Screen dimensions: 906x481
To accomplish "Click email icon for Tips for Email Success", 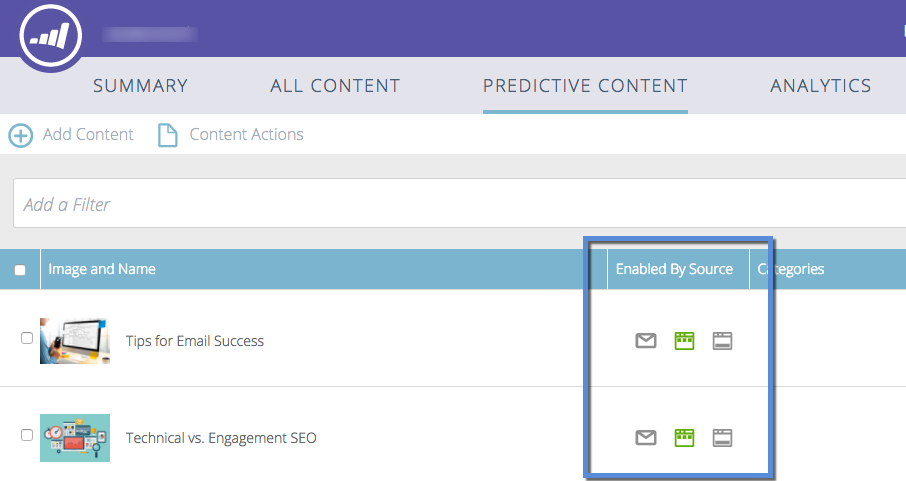I will coord(645,341).
